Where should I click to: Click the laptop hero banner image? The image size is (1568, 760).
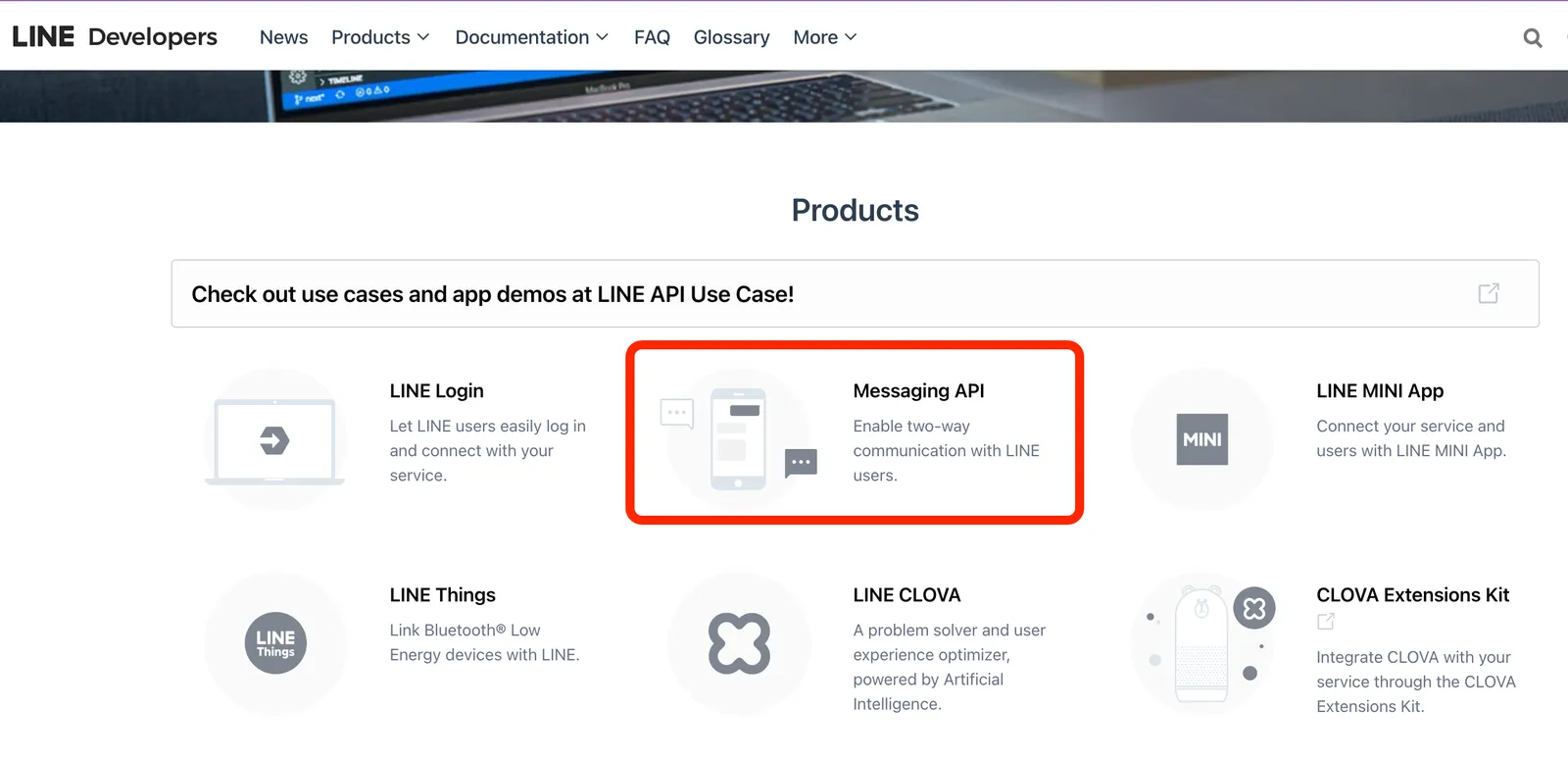784,96
